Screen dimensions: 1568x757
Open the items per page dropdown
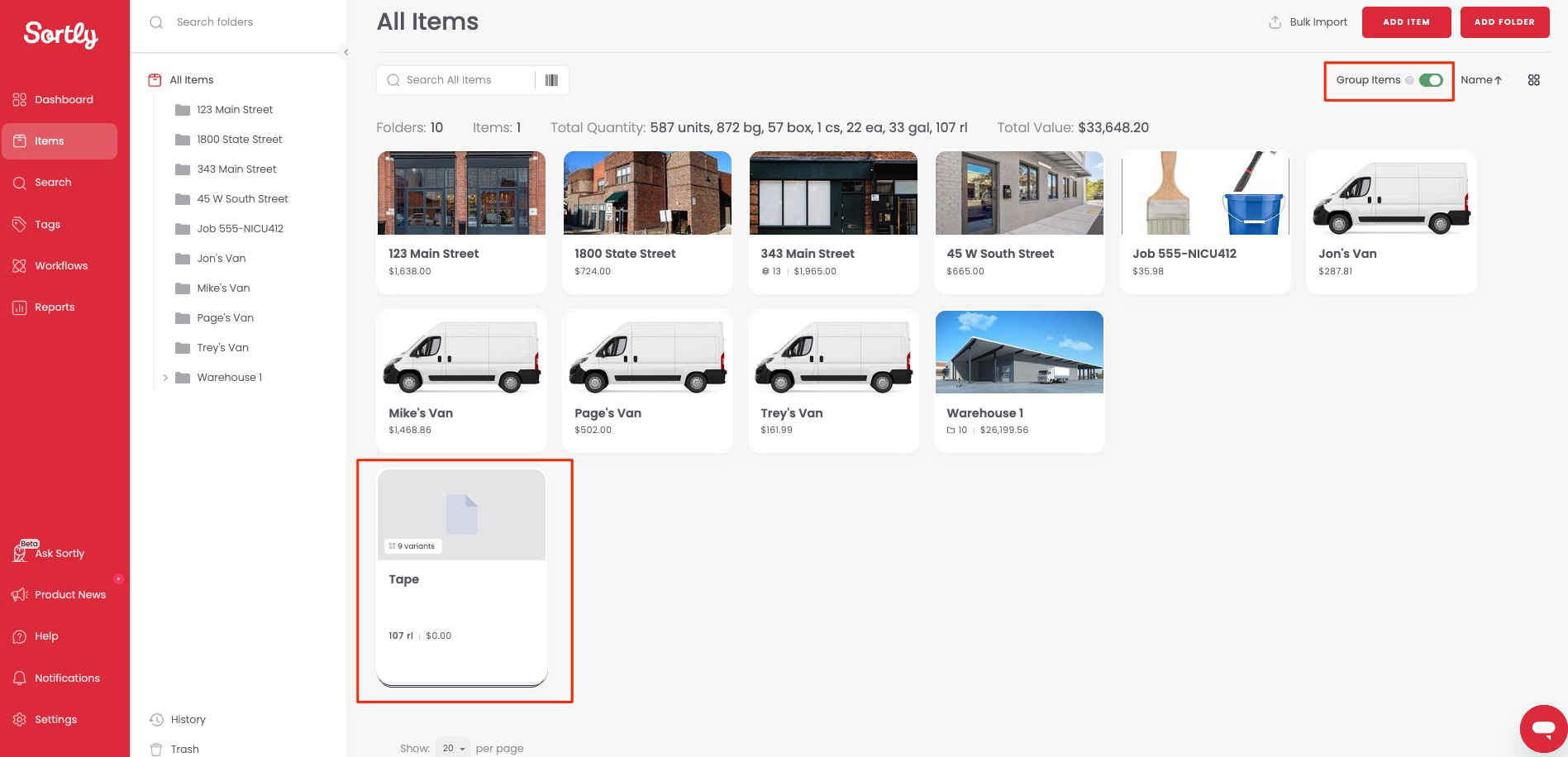pyautogui.click(x=453, y=748)
